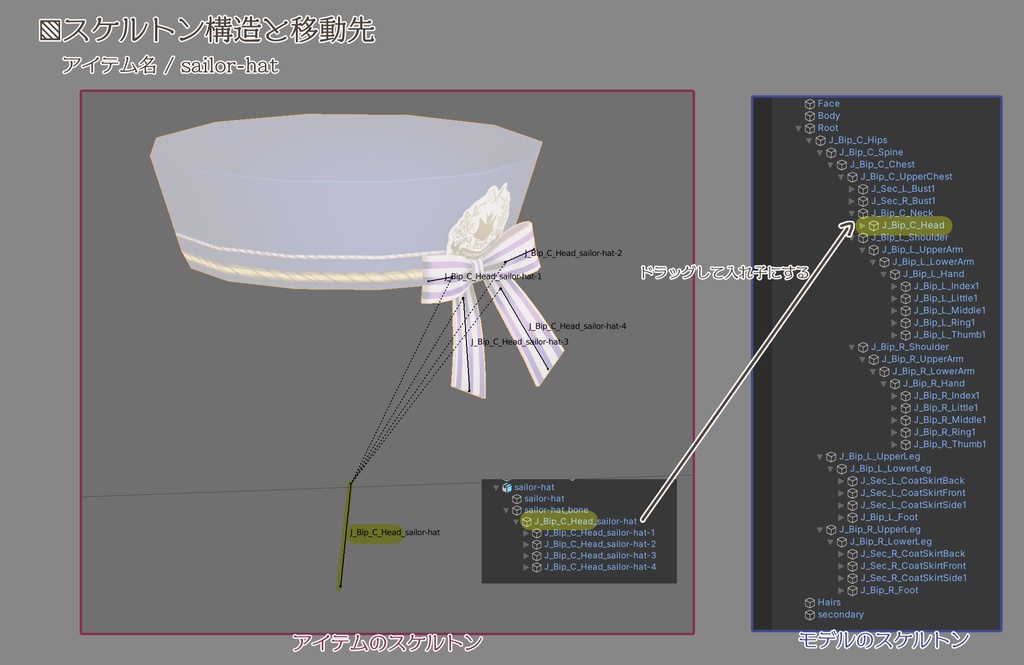The image size is (1024, 665).
Task: Collapse the J_Bip_R_UpperArm arrow
Action: pyautogui.click(x=863, y=359)
